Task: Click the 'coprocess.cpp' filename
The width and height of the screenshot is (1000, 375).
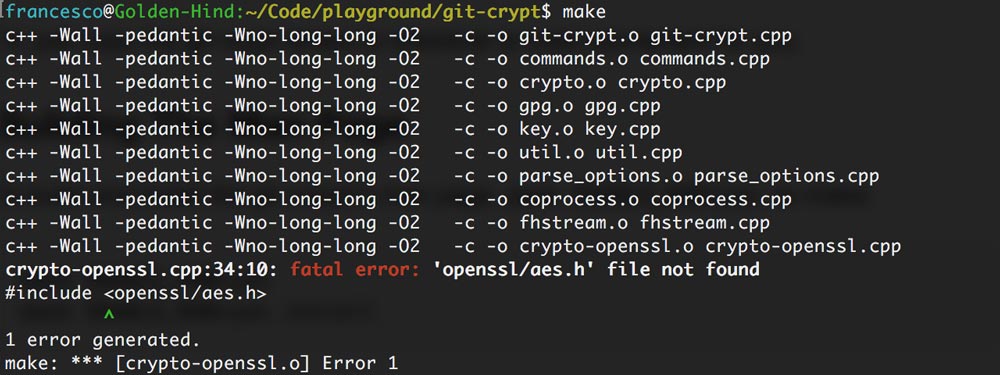Action: [721, 200]
